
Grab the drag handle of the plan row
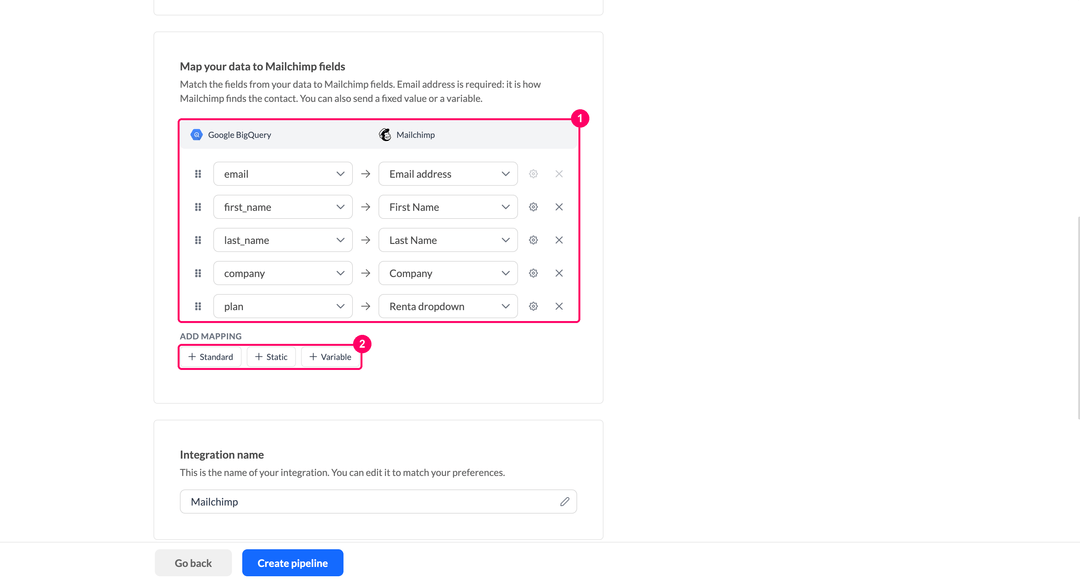[x=198, y=306]
